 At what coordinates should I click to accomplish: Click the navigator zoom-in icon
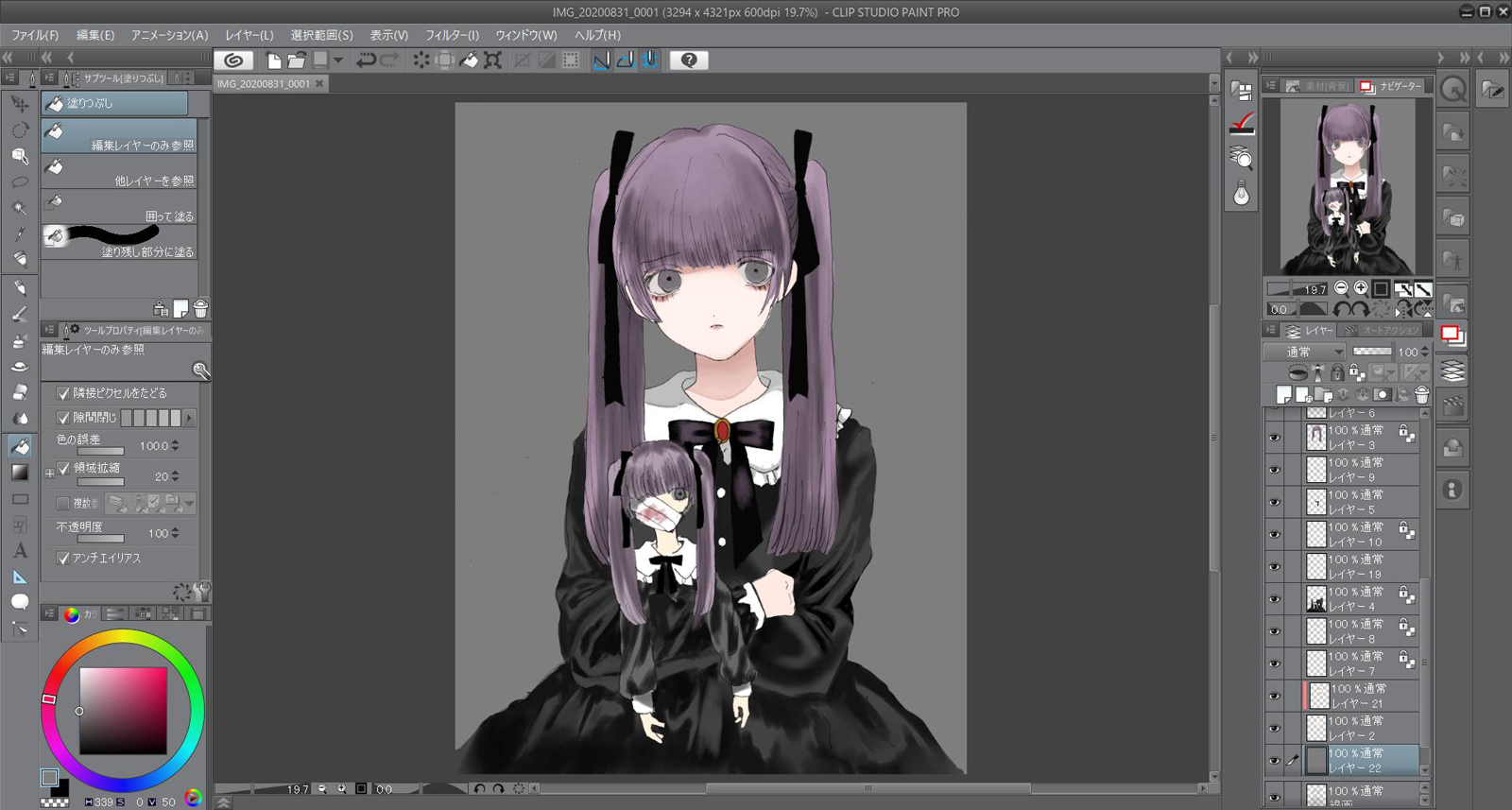coord(1361,288)
